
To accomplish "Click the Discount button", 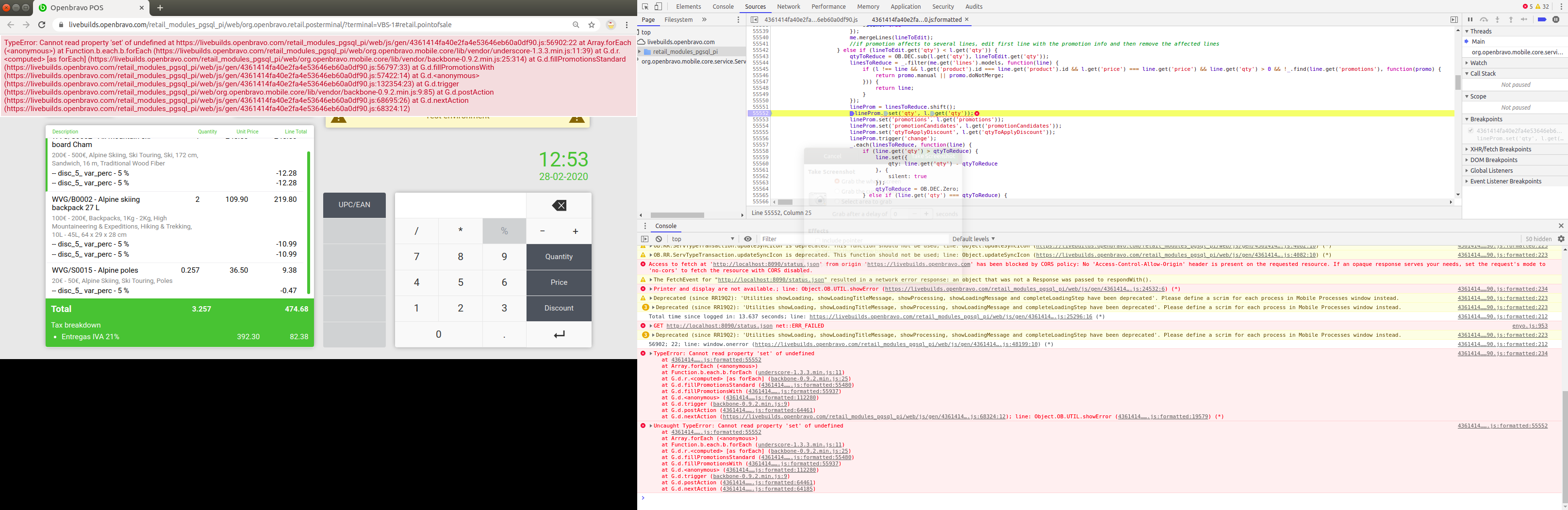I will tap(558, 308).
